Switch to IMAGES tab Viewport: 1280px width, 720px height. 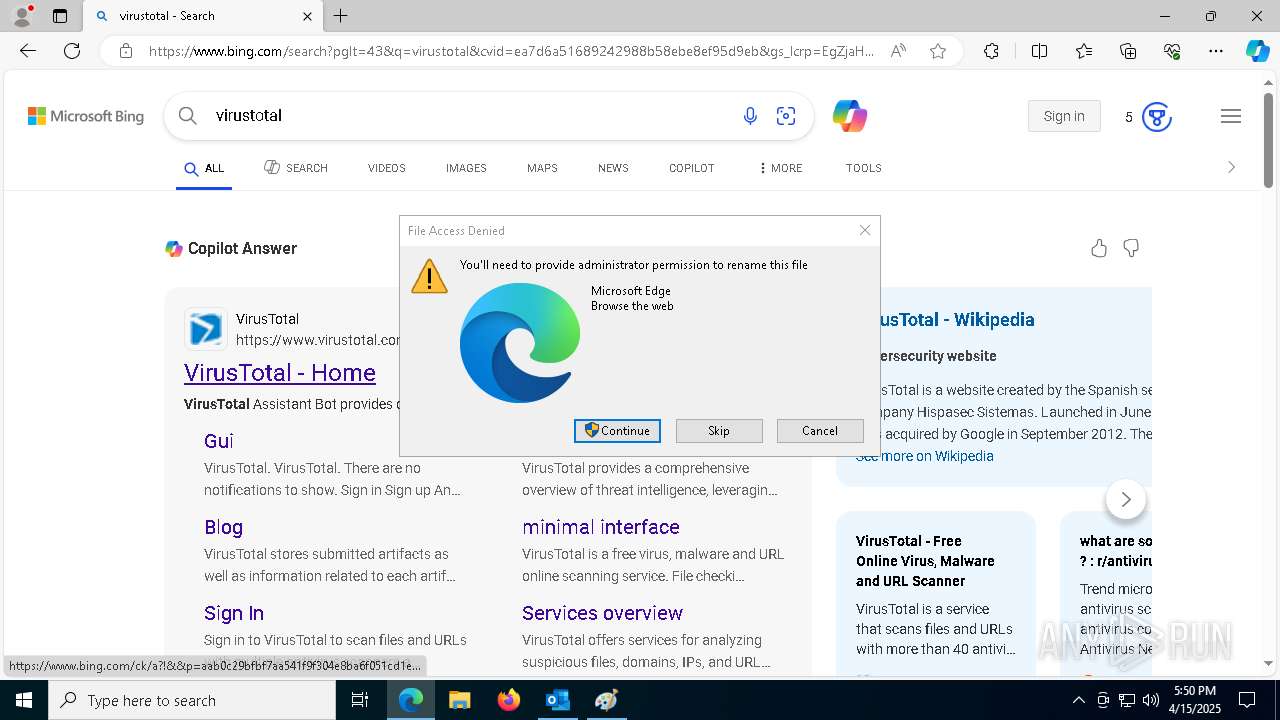coord(466,168)
